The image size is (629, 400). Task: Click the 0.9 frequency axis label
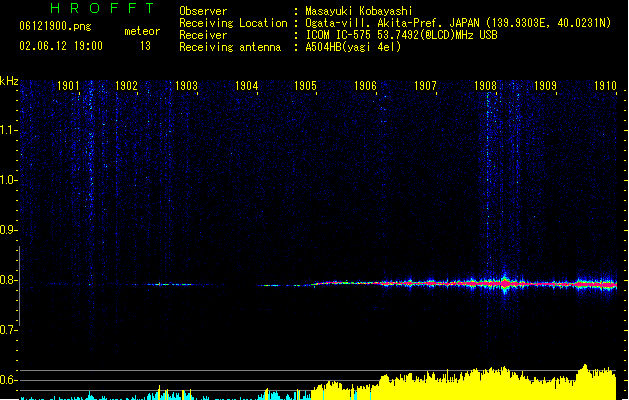[8, 230]
